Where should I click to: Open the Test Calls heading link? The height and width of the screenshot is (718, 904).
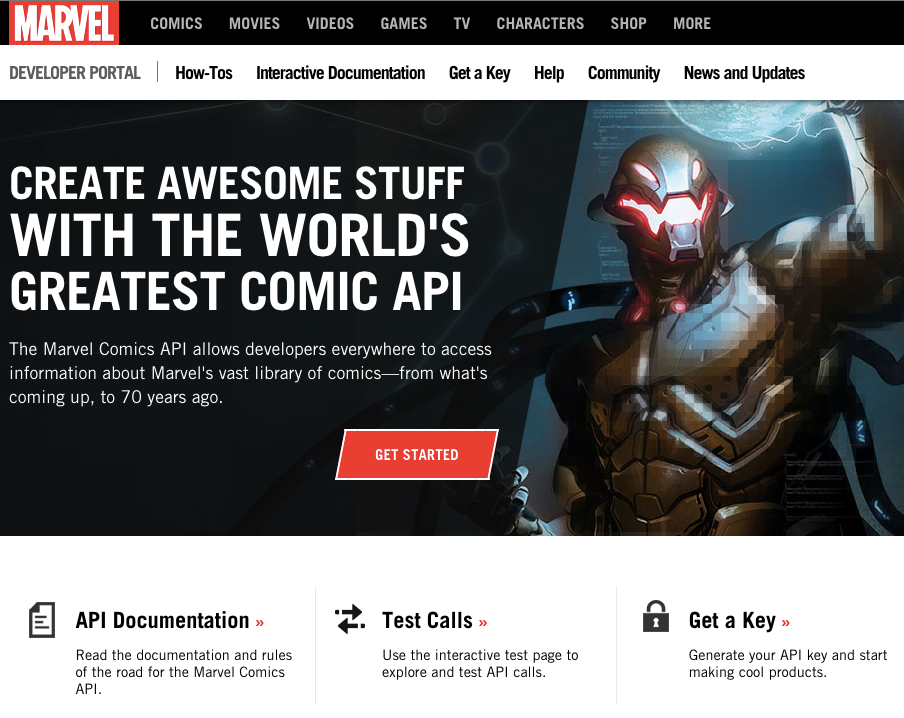tap(435, 621)
